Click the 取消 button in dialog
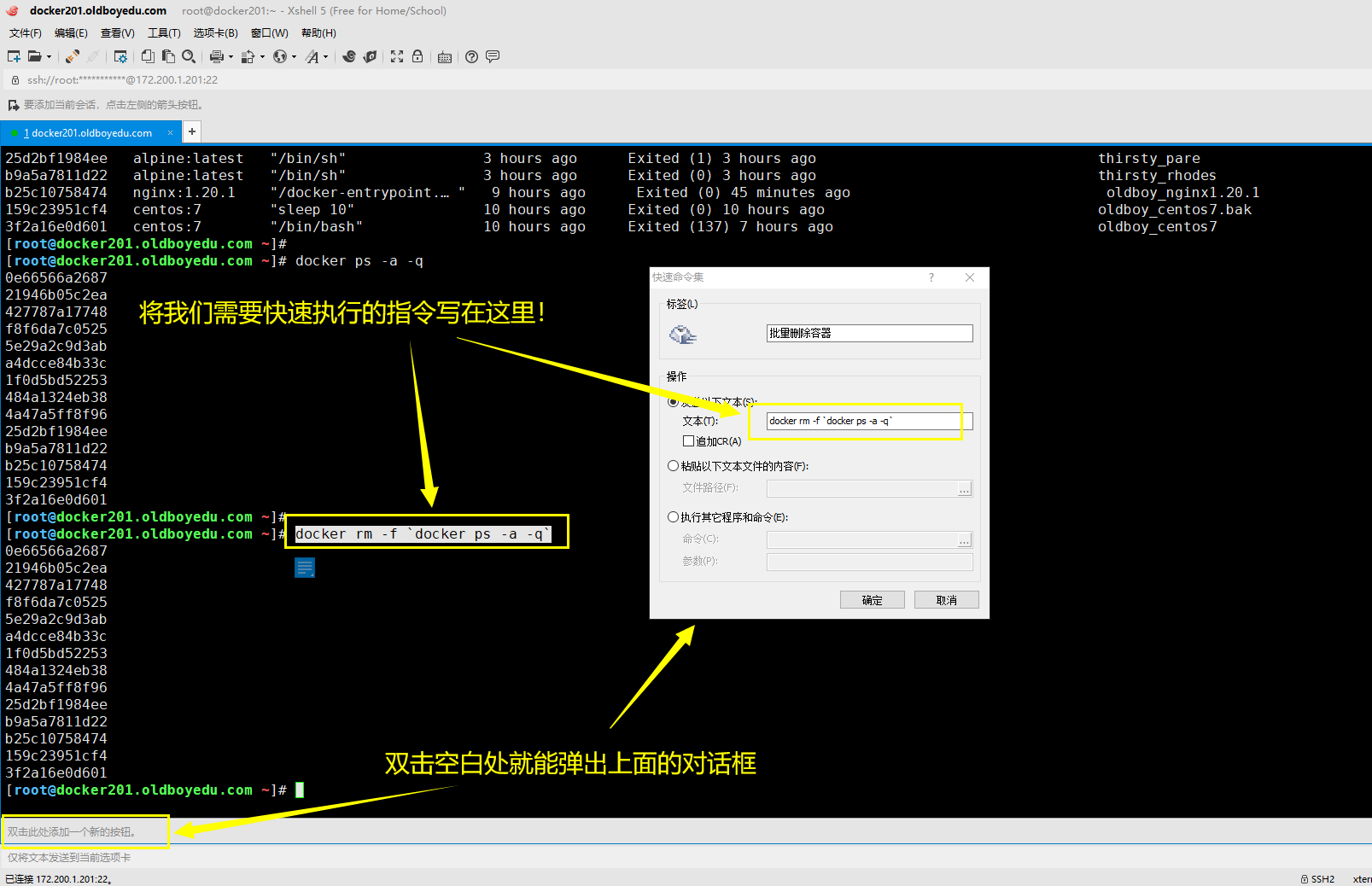 point(946,600)
